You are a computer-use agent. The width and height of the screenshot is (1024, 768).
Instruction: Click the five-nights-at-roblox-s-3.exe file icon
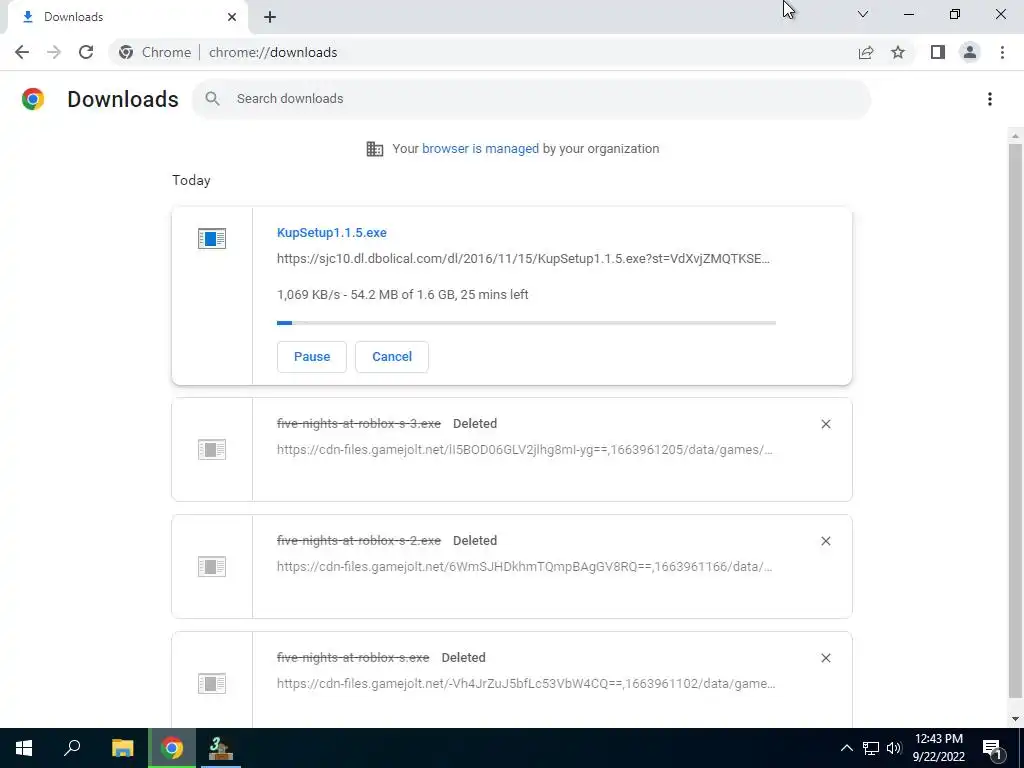click(x=212, y=449)
